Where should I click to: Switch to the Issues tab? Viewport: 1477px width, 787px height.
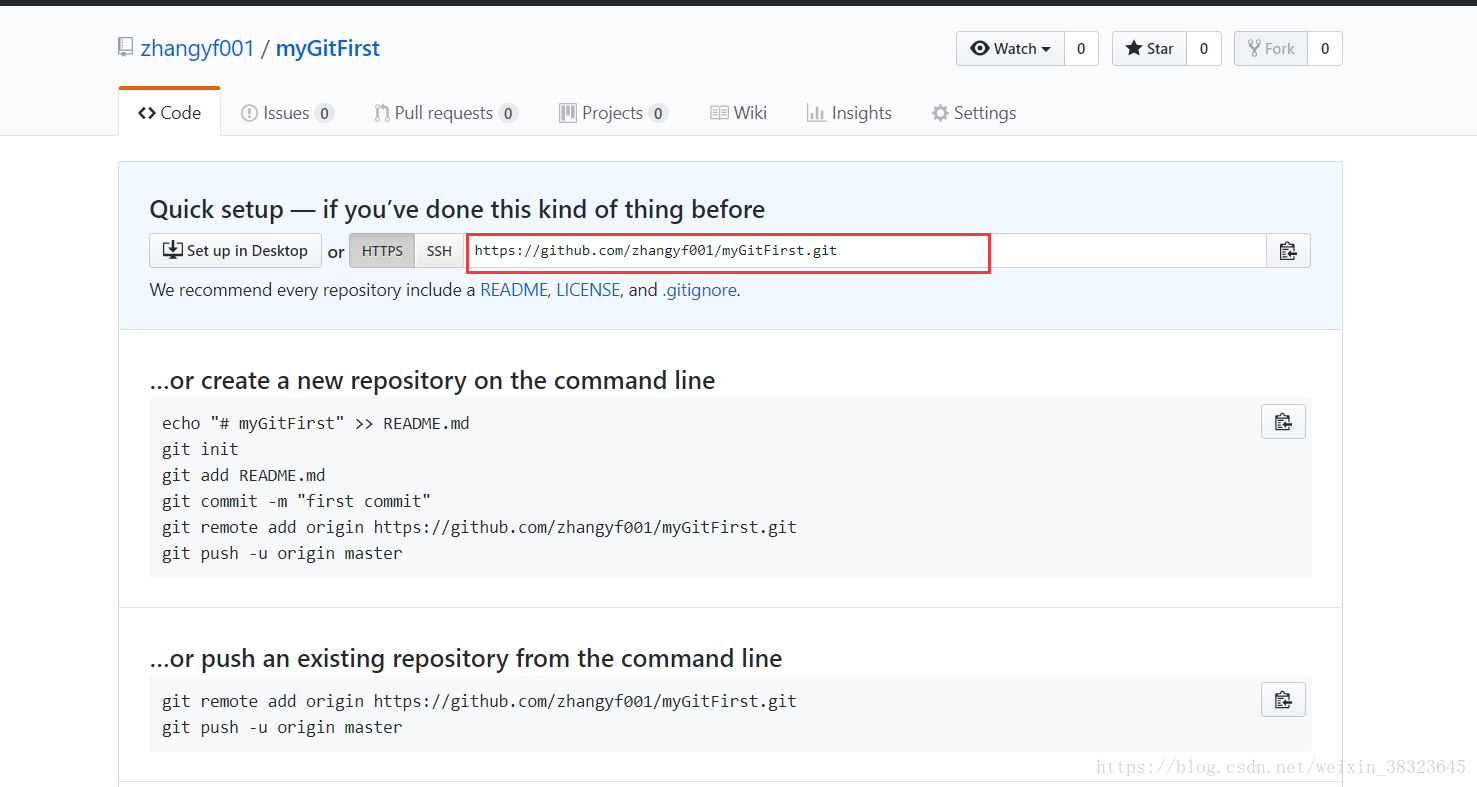(287, 113)
